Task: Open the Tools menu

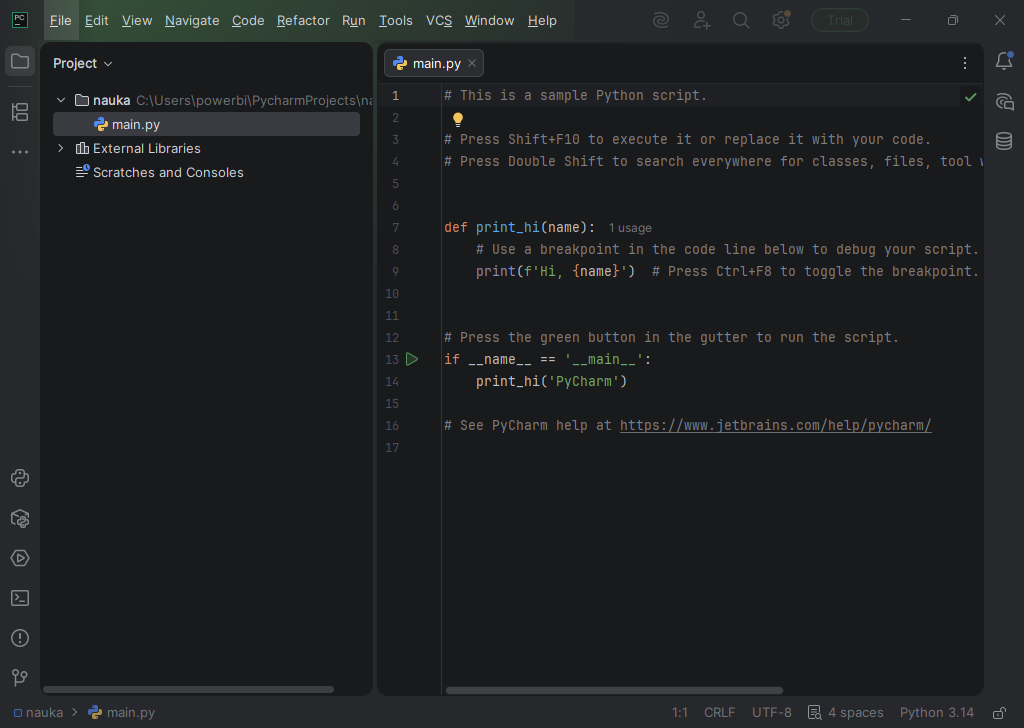Action: pos(396,20)
